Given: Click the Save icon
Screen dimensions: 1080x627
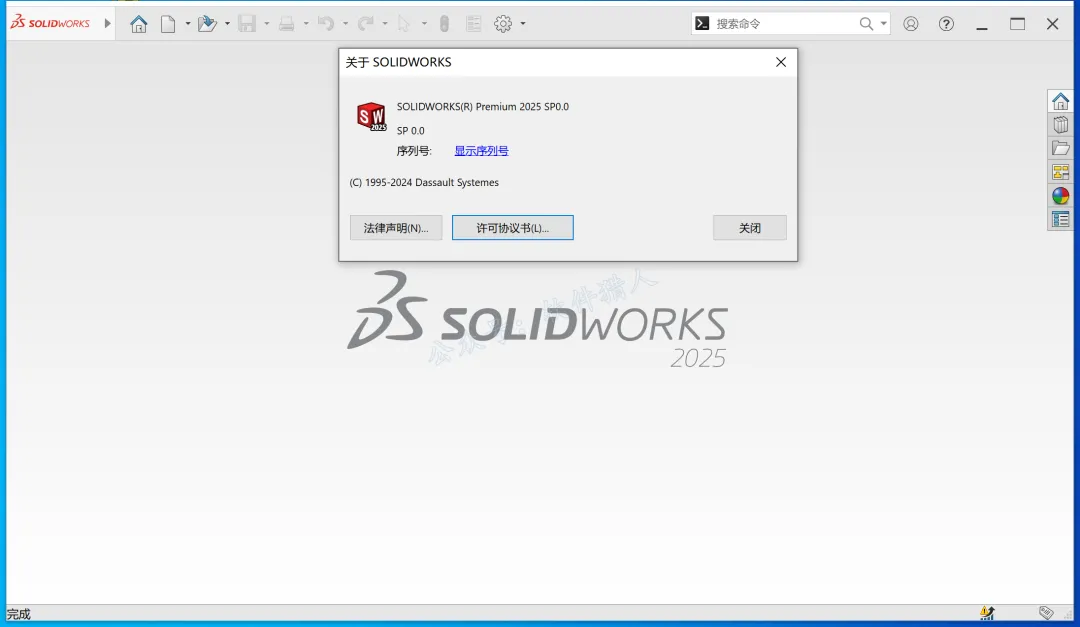Looking at the screenshot, I should (247, 24).
